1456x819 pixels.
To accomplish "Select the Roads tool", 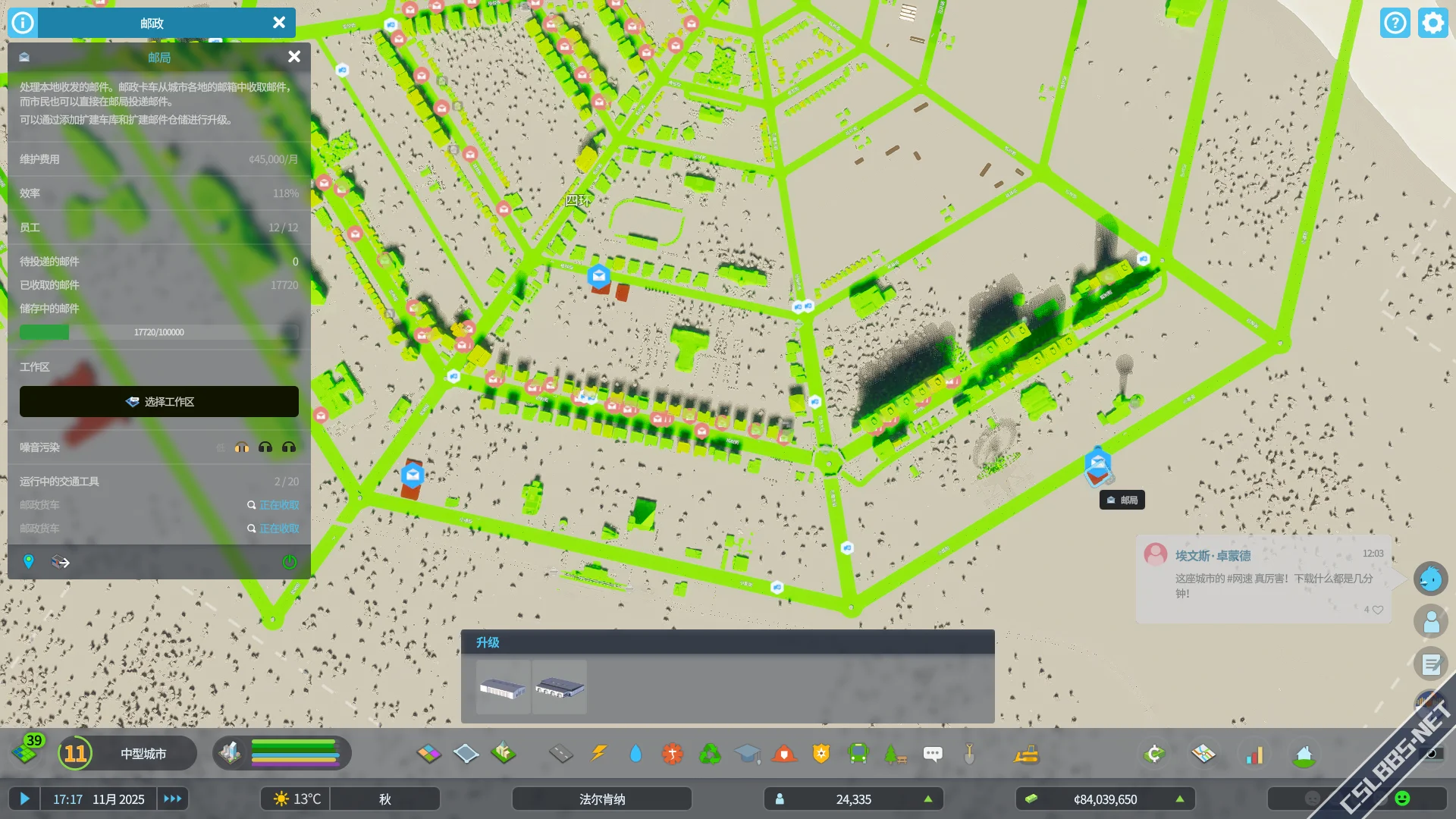I will (561, 754).
